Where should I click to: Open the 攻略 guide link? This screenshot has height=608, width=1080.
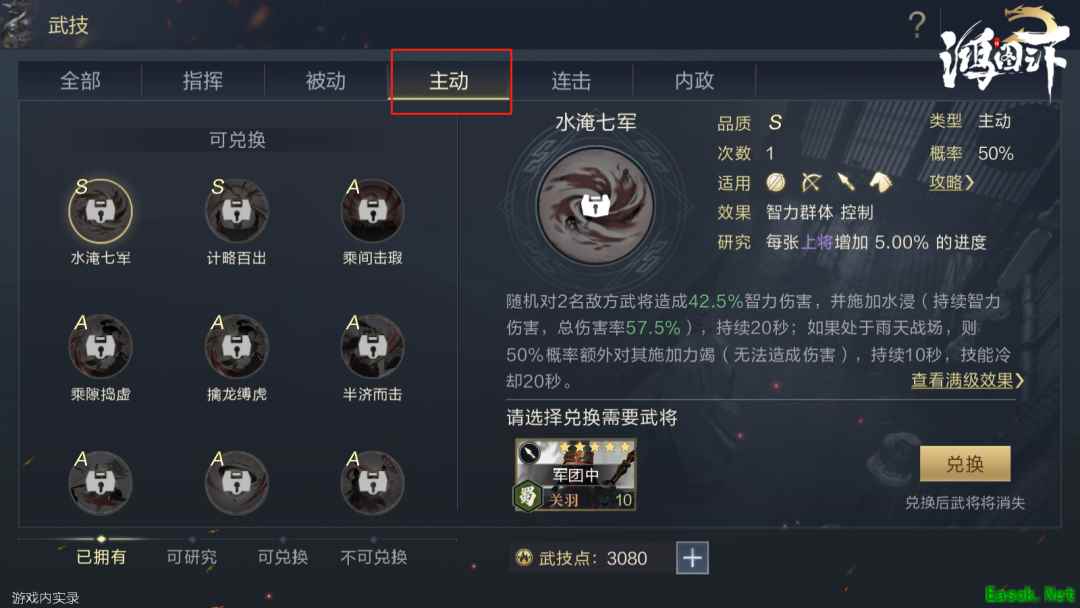coord(951,182)
